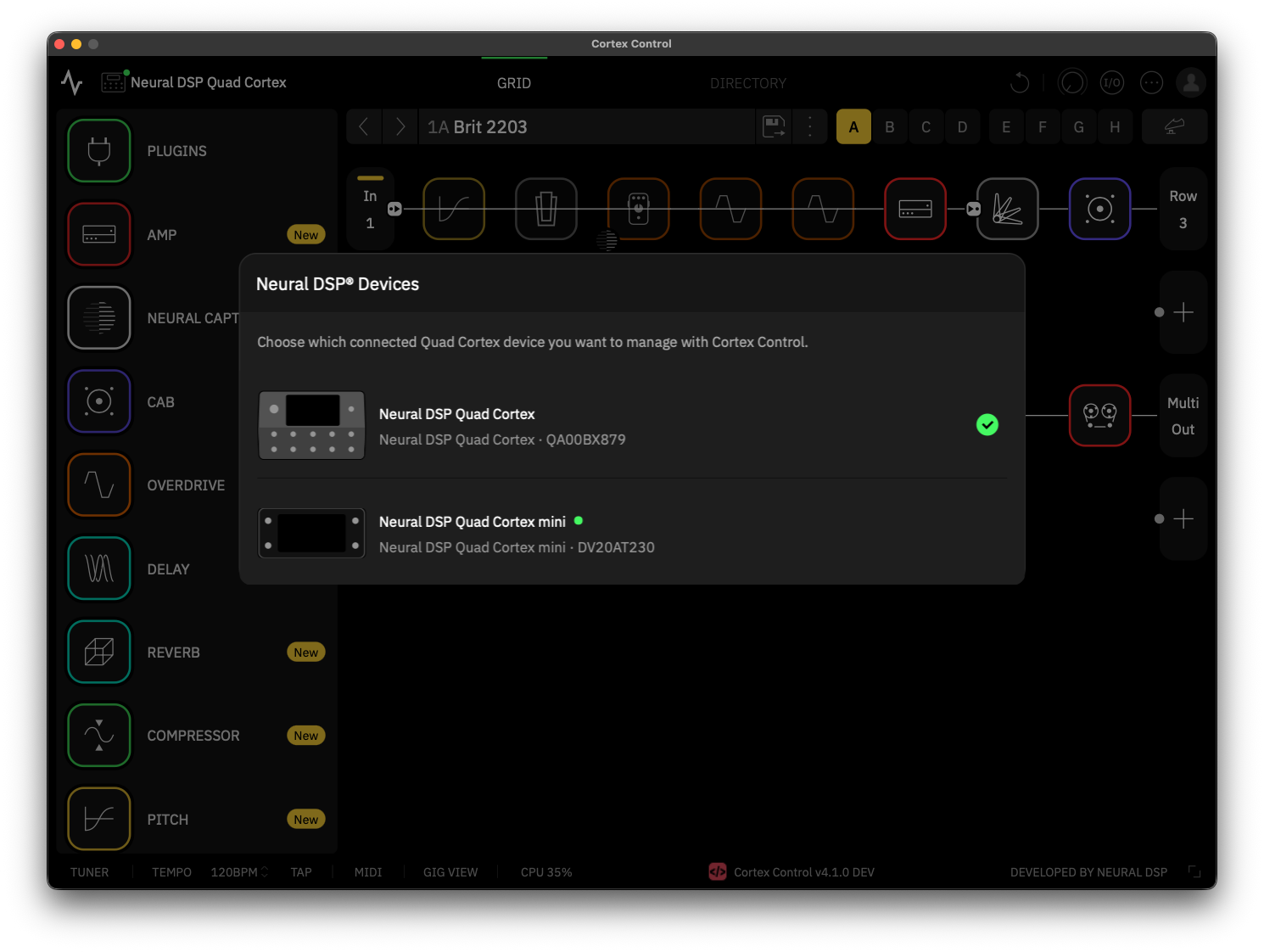This screenshot has width=1264, height=952.
Task: Select the tape looper block near Multi Out
Action: 1100,416
